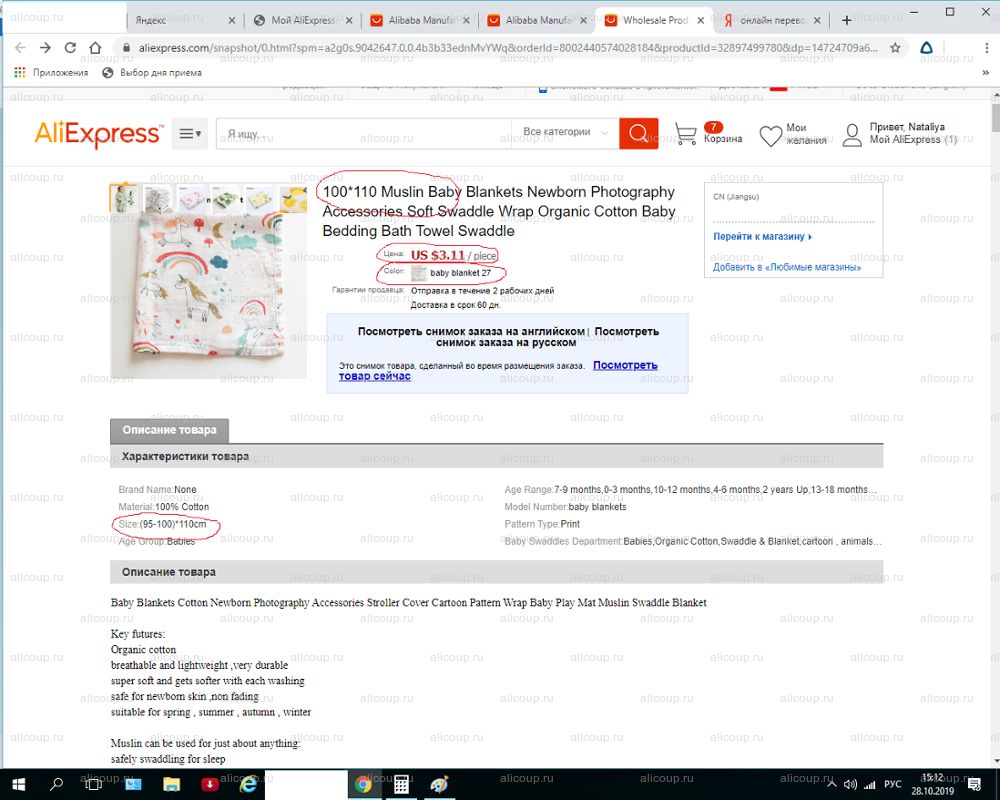Click the Перейти к магазину link
This screenshot has height=800, width=1000.
point(762,237)
